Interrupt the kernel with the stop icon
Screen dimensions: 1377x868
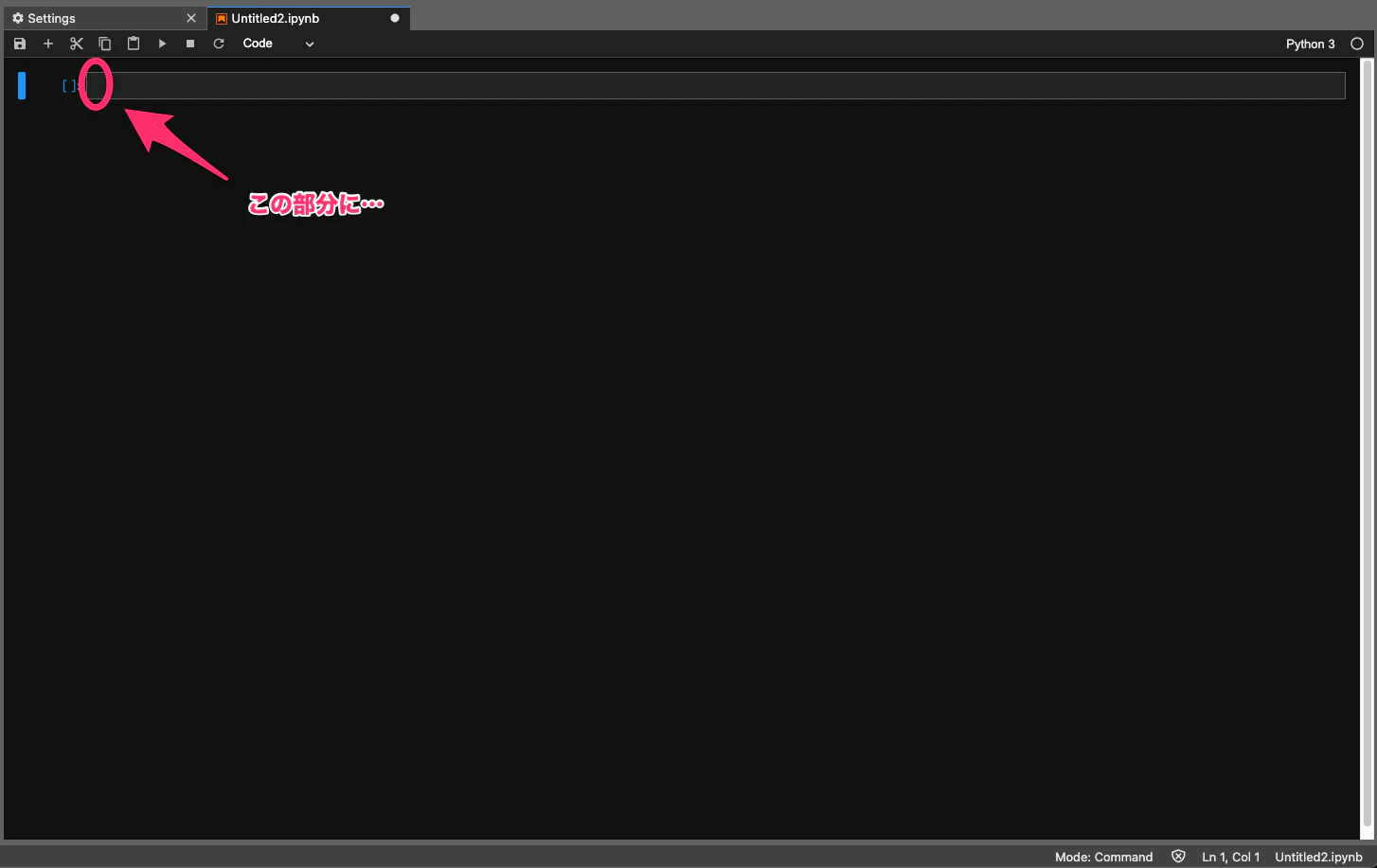point(190,44)
